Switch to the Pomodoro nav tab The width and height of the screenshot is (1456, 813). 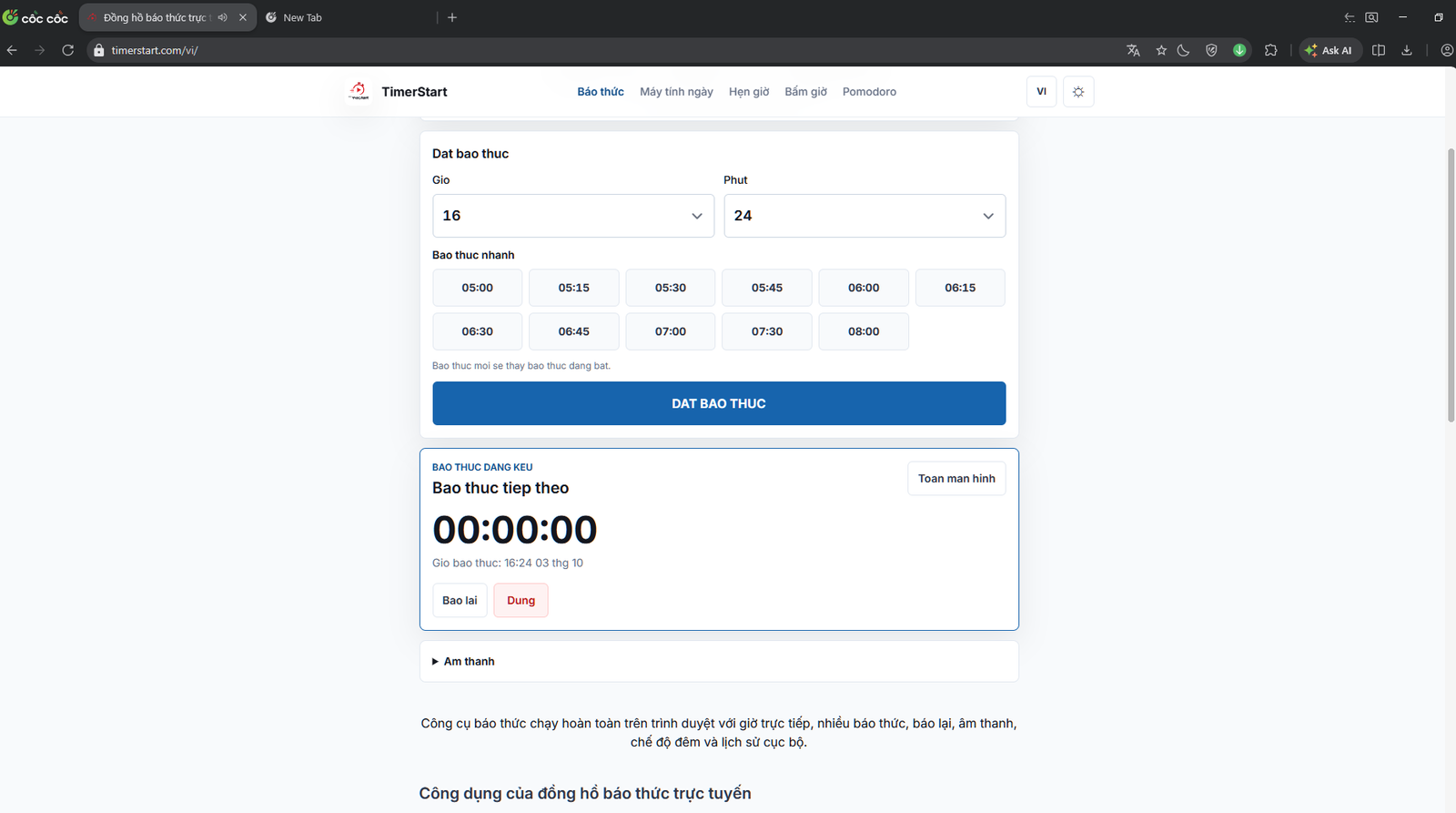tap(869, 92)
